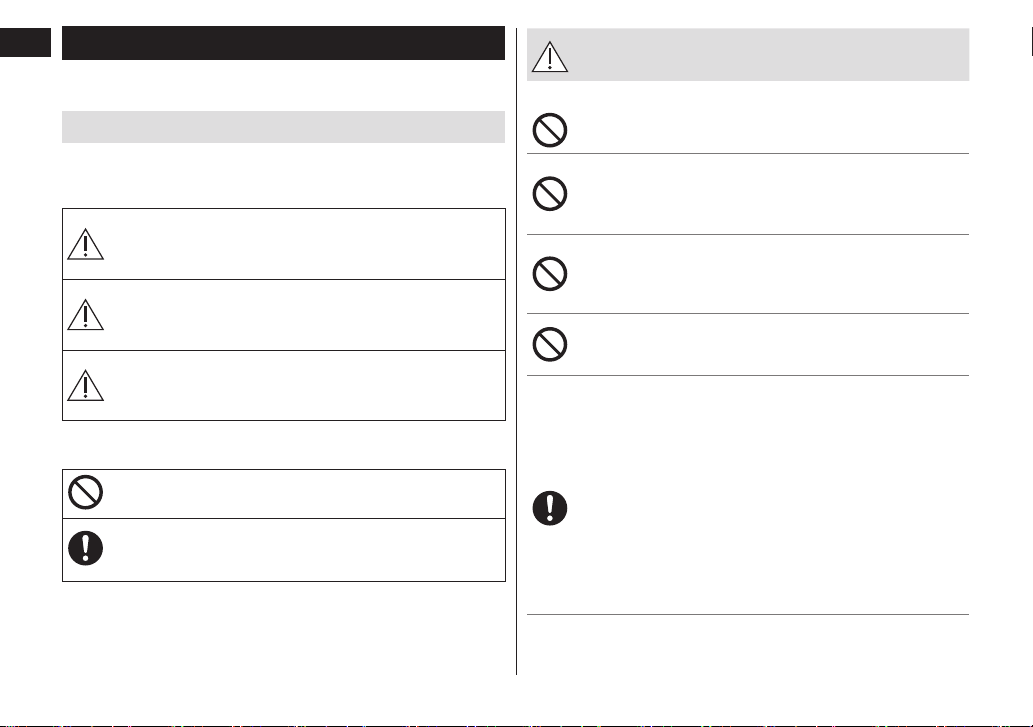Click the first prohibition symbol beneath the gray warning banner
The width and height of the screenshot is (1033, 727).
[549, 130]
